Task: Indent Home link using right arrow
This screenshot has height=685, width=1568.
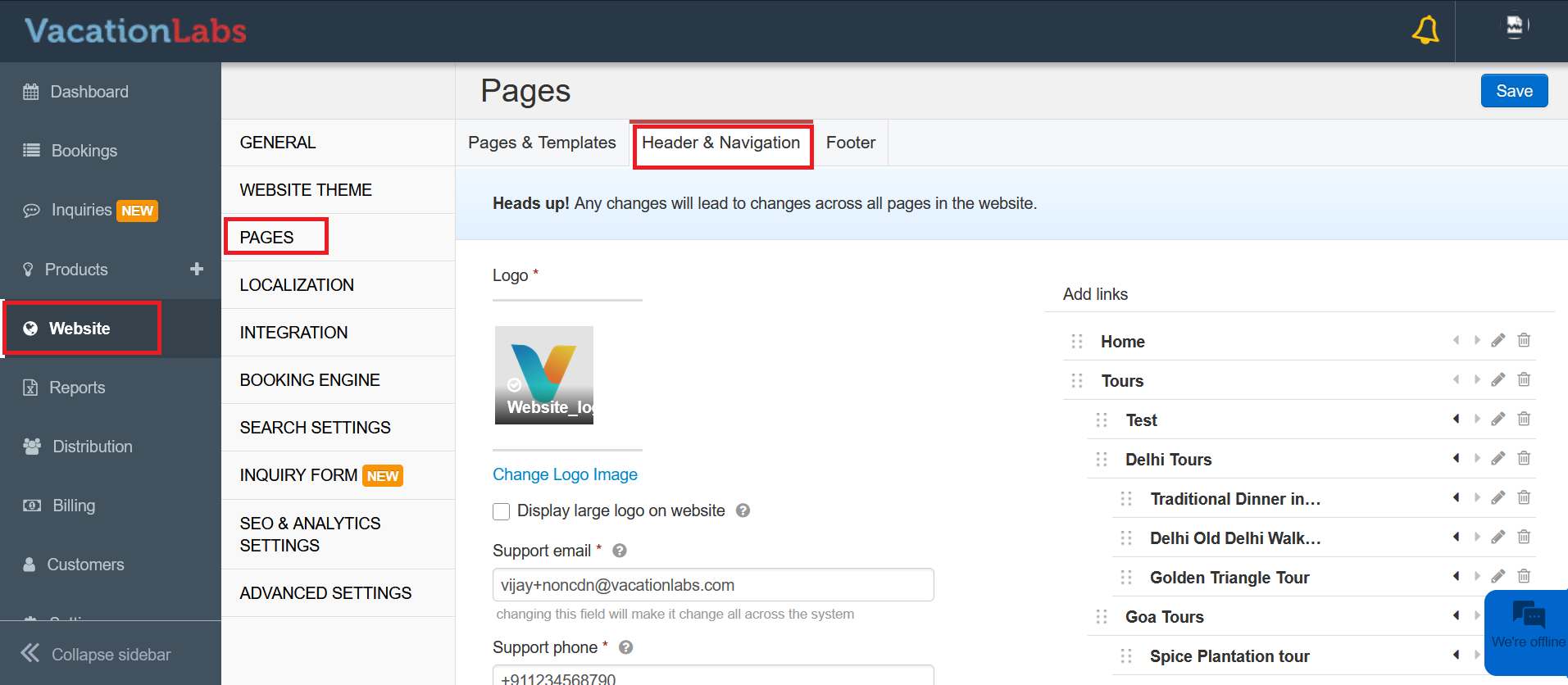Action: 1477,340
